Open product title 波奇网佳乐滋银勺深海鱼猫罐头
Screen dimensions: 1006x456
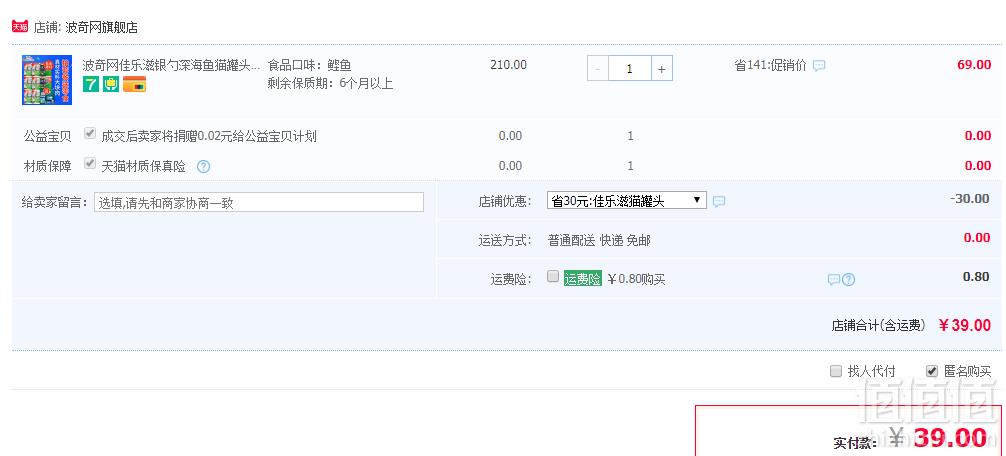[x=171, y=65]
